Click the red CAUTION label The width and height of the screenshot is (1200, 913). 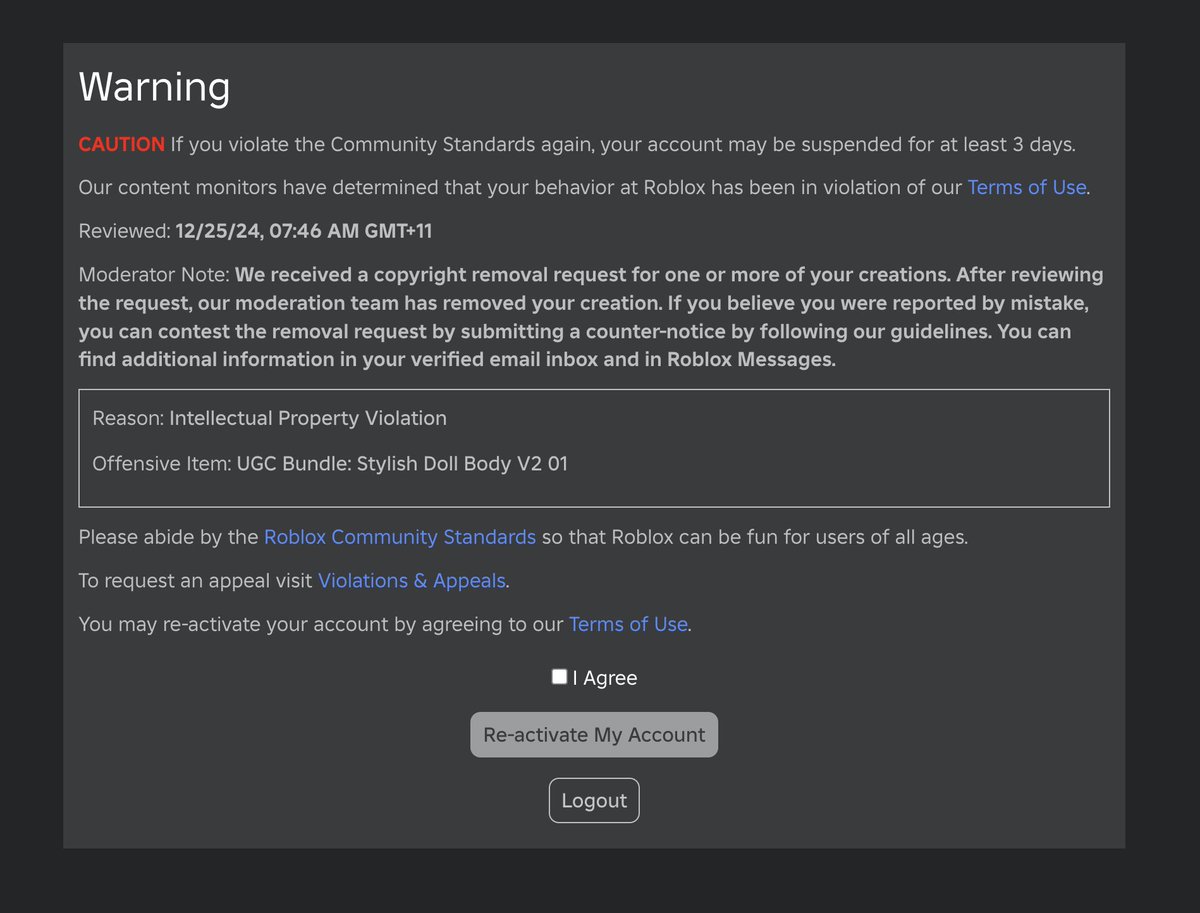122,144
